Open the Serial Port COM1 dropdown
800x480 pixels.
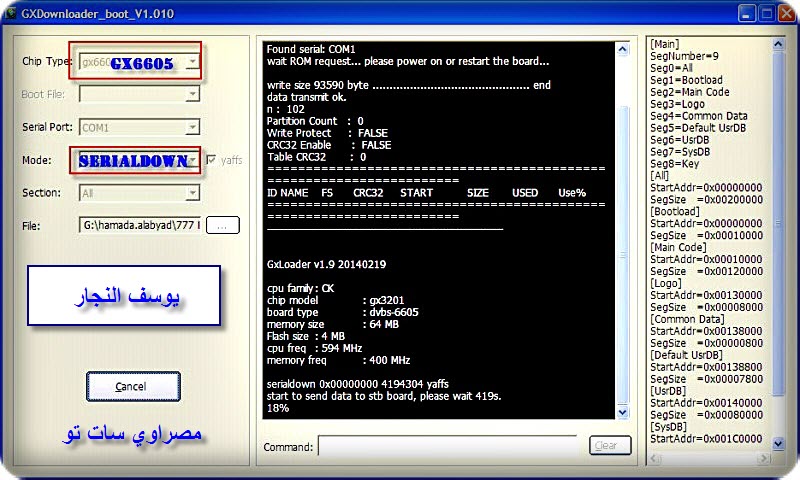click(x=192, y=128)
